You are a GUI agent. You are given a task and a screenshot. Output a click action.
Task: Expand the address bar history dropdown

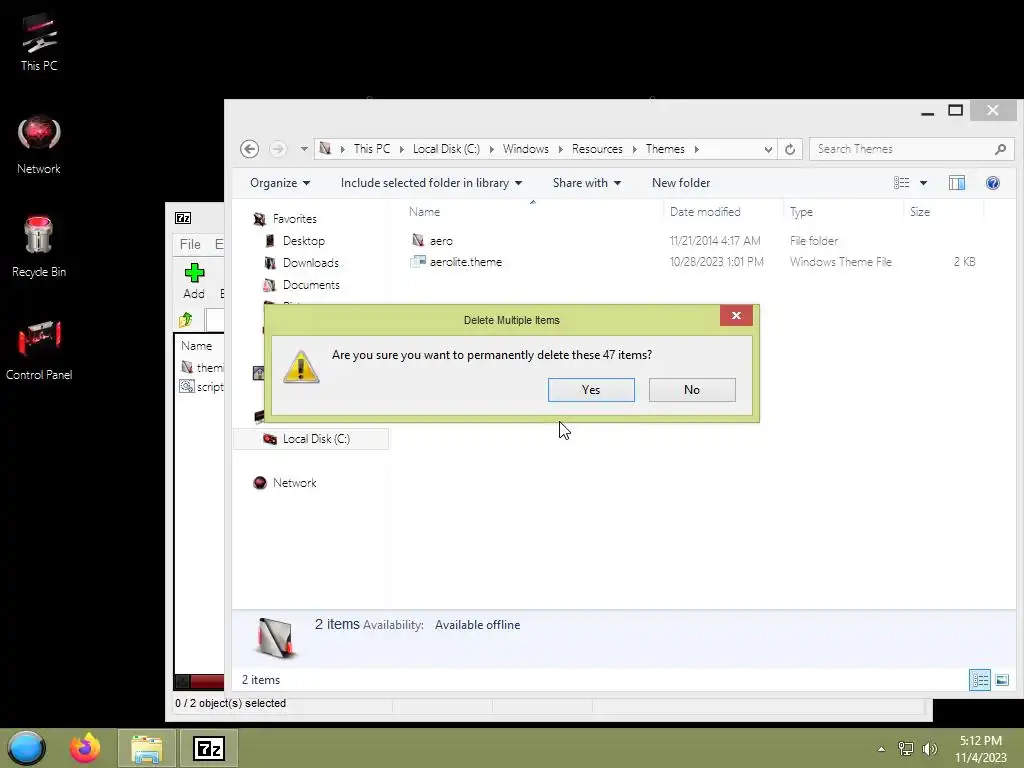tap(768, 149)
